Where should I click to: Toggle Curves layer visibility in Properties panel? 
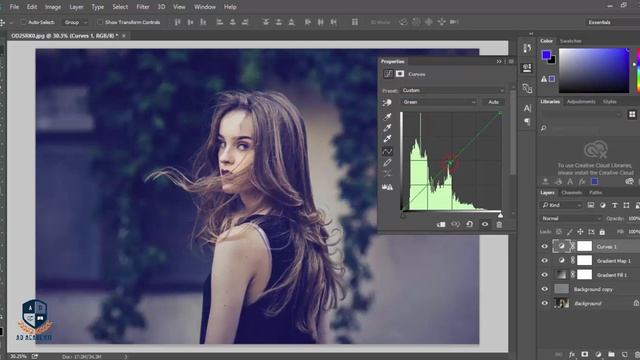[484, 224]
